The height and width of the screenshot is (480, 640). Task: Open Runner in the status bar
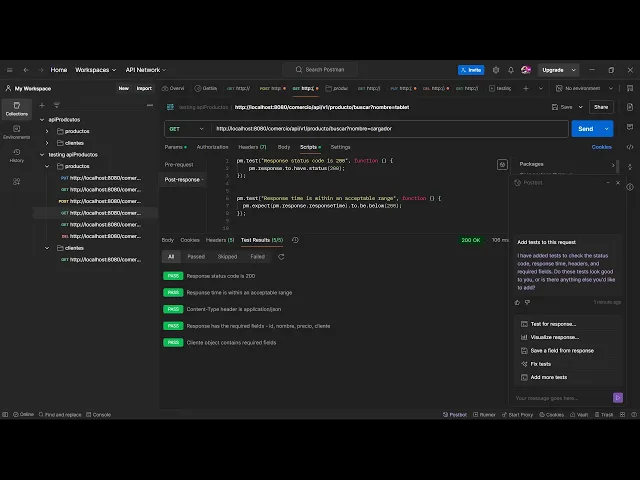point(484,414)
